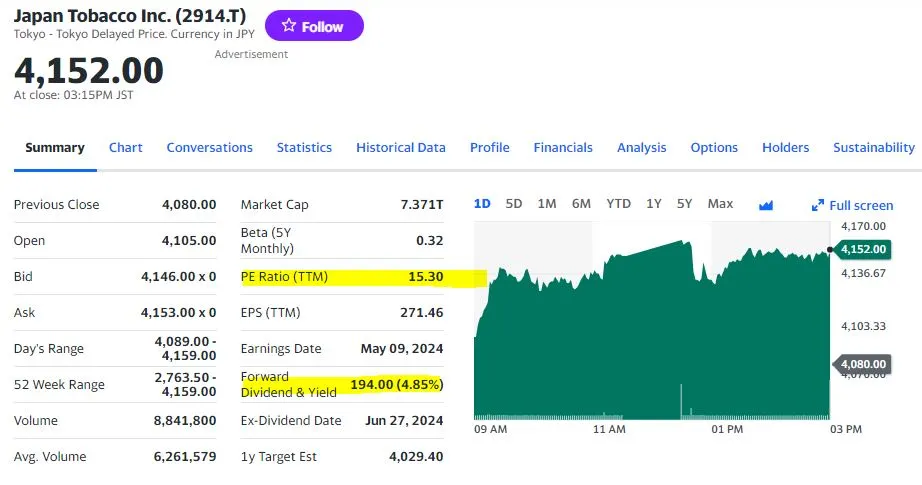This screenshot has width=922, height=485.
Task: Select the YTD chart range
Action: [x=619, y=203]
